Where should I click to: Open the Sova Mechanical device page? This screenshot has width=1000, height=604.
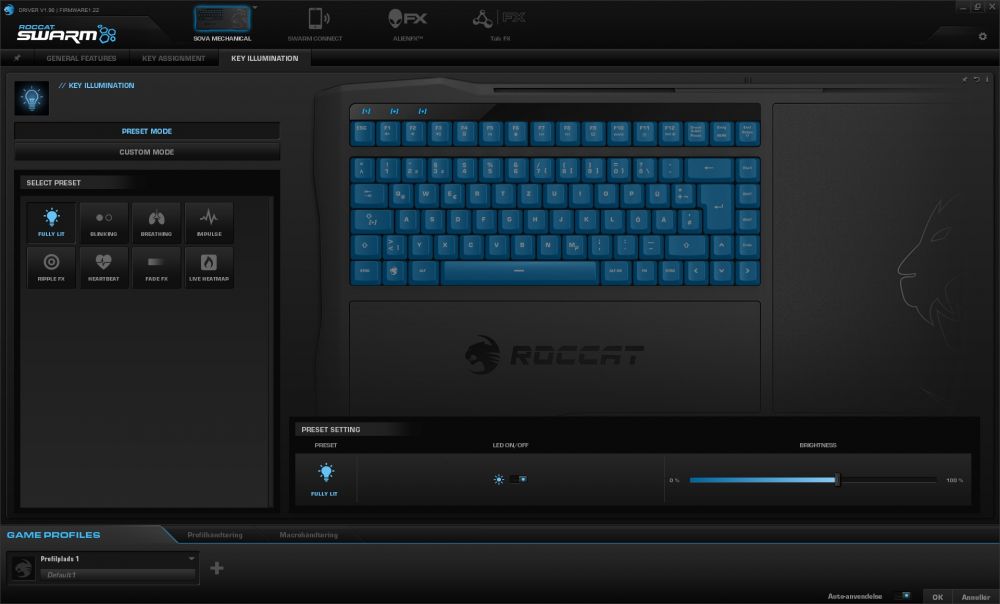222,24
